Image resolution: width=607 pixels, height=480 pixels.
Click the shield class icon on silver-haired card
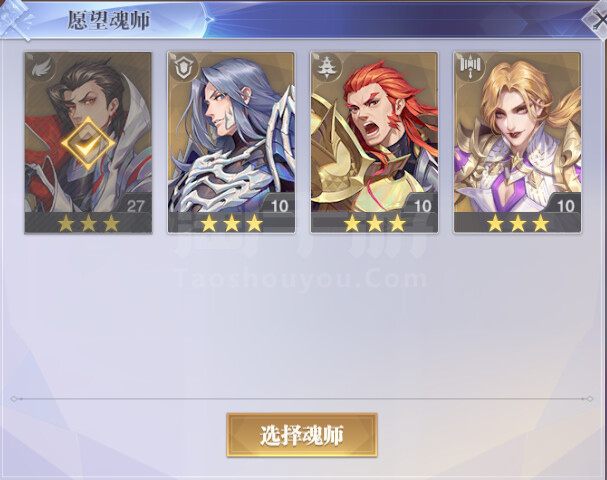tap(184, 69)
